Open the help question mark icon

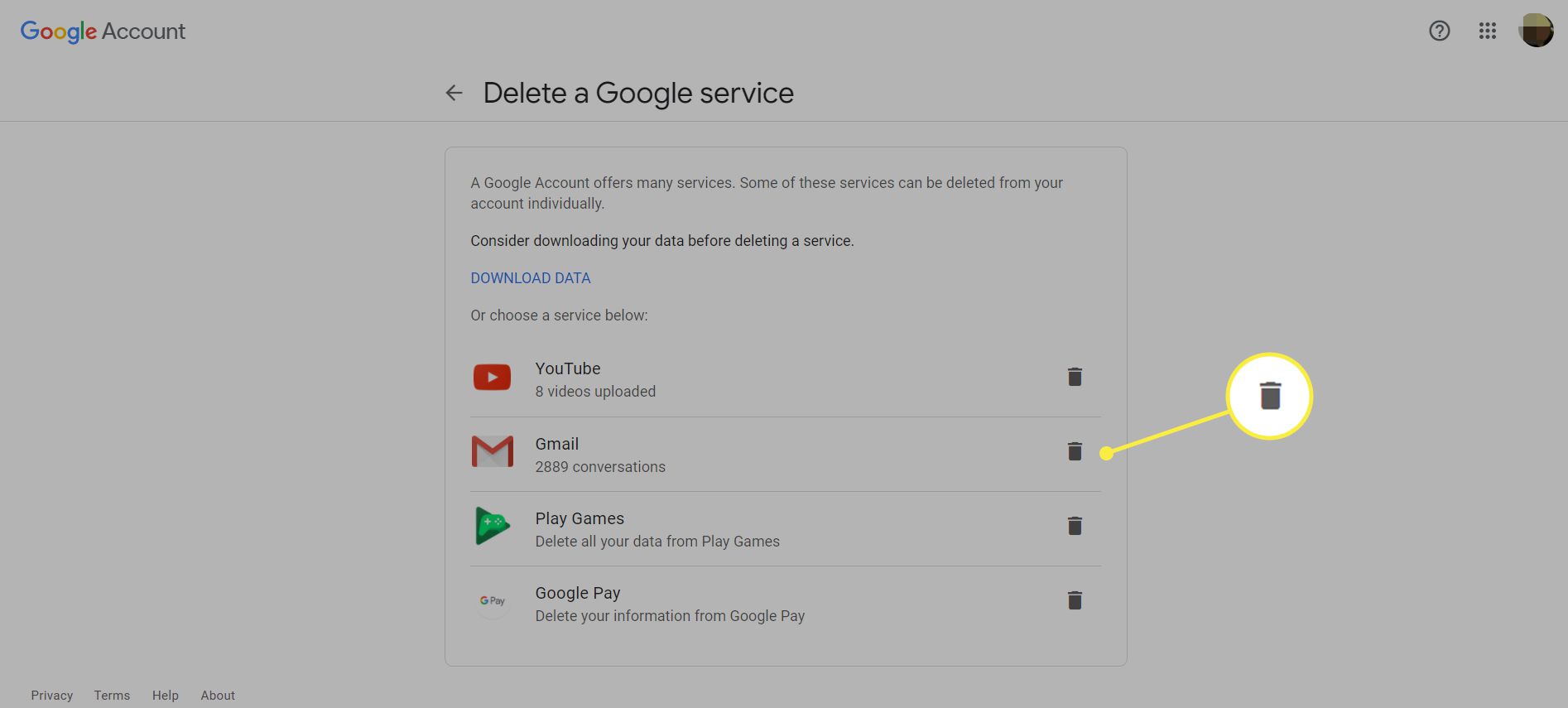click(x=1440, y=31)
